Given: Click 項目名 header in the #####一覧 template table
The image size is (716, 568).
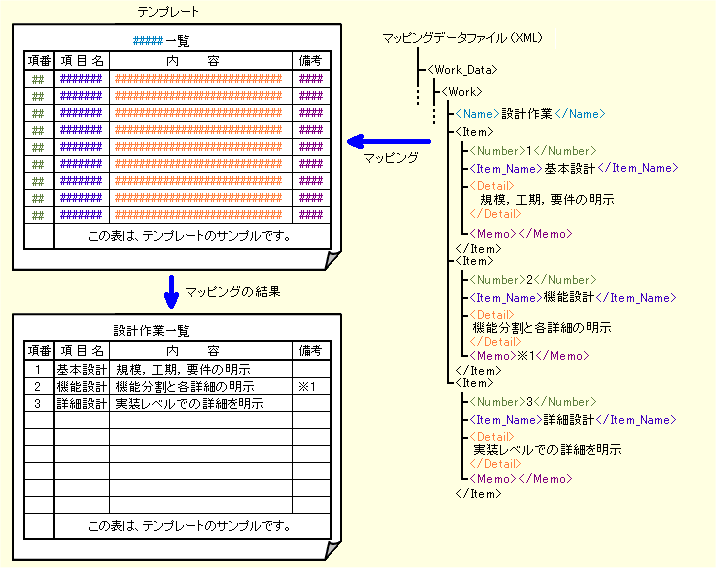Looking at the screenshot, I should pyautogui.click(x=82, y=61).
